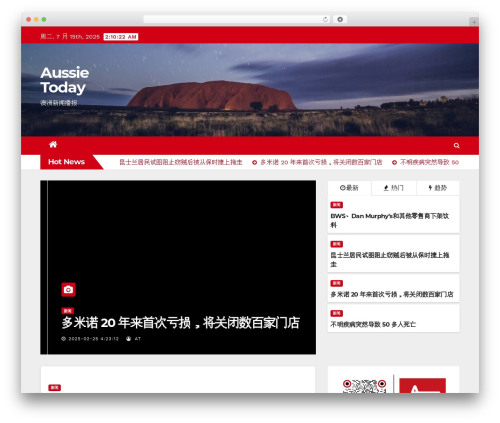Image resolution: width=500 pixels, height=423 pixels.
Task: Click ticker item 多米诺 20 年来首次亏损
Action: click(x=321, y=162)
